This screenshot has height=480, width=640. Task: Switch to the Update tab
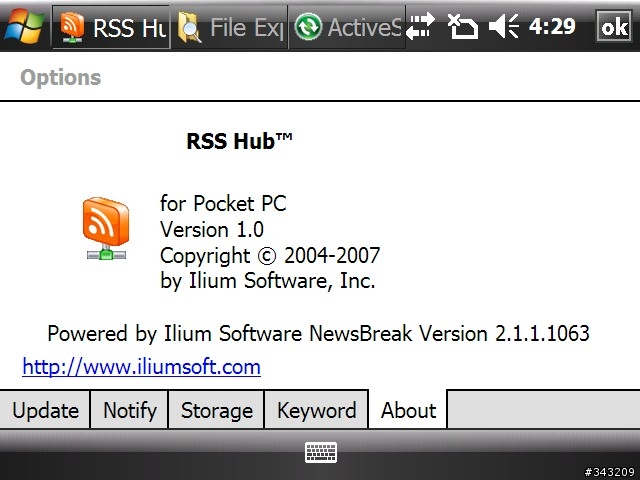[x=45, y=410]
